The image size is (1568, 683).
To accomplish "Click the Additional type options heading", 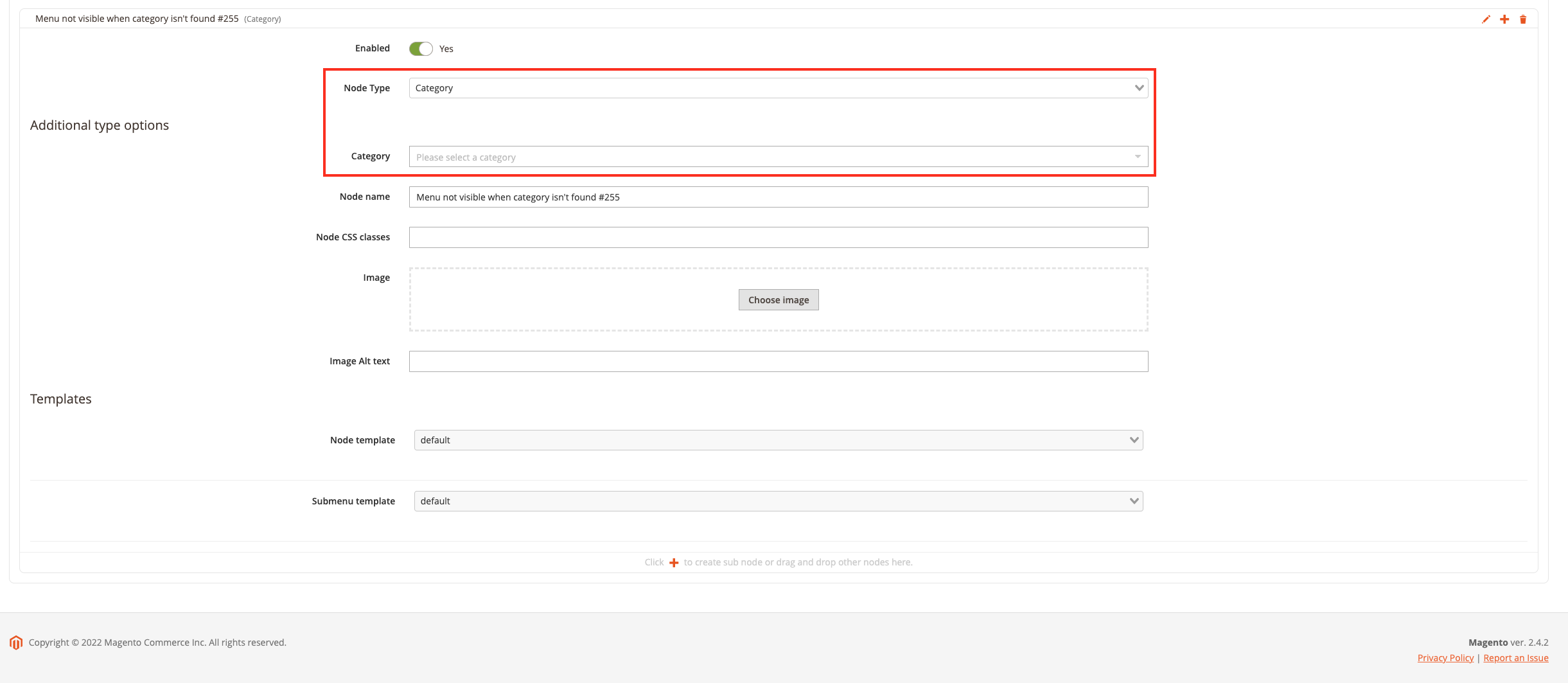I will tap(99, 125).
